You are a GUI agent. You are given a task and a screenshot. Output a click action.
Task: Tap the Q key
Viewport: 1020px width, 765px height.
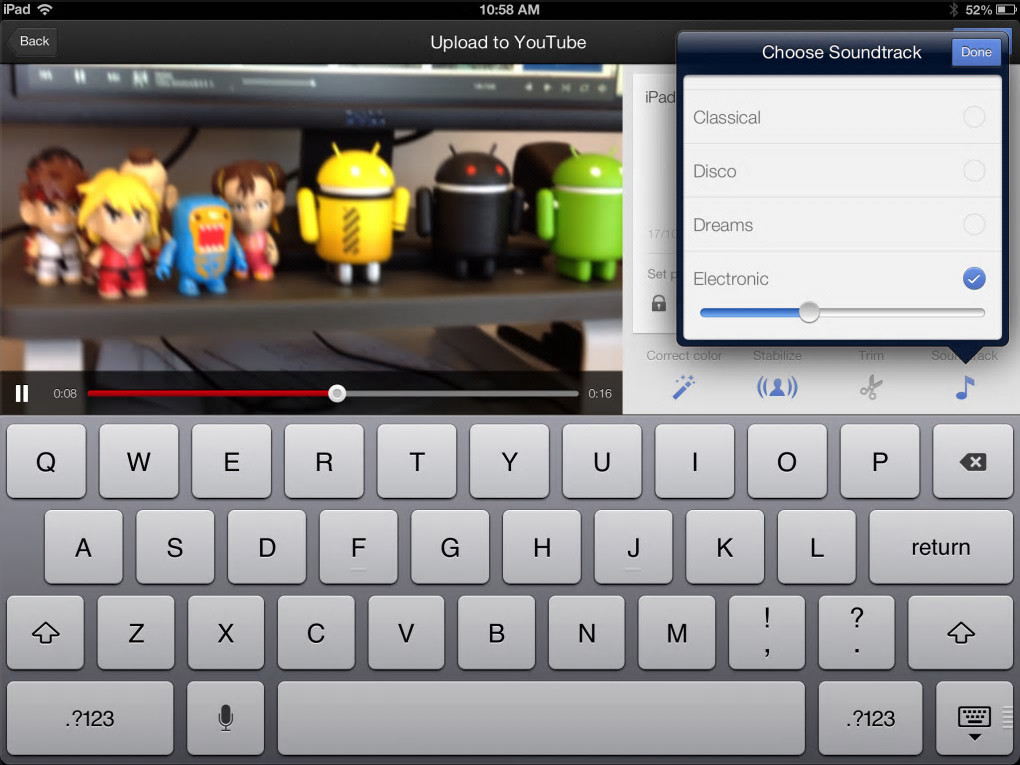click(46, 462)
